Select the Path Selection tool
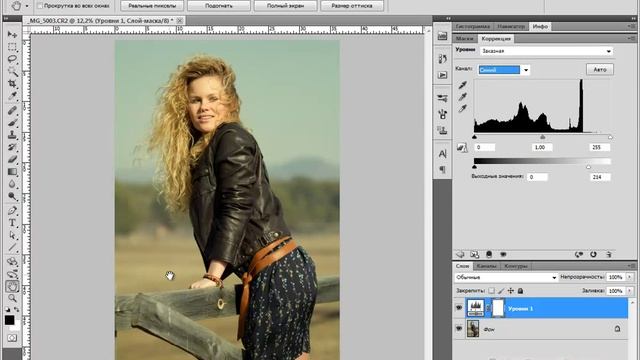640x360 pixels. [12, 236]
